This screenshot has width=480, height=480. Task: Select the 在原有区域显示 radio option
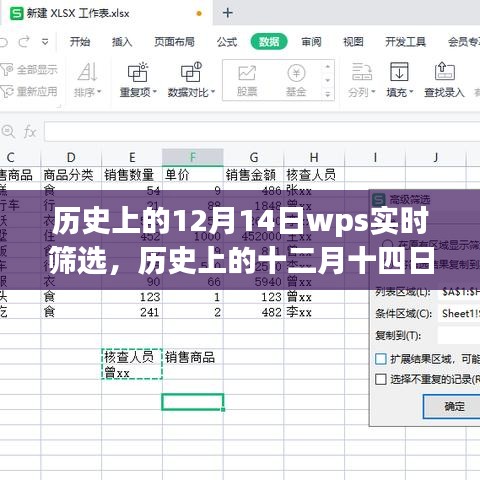point(388,244)
